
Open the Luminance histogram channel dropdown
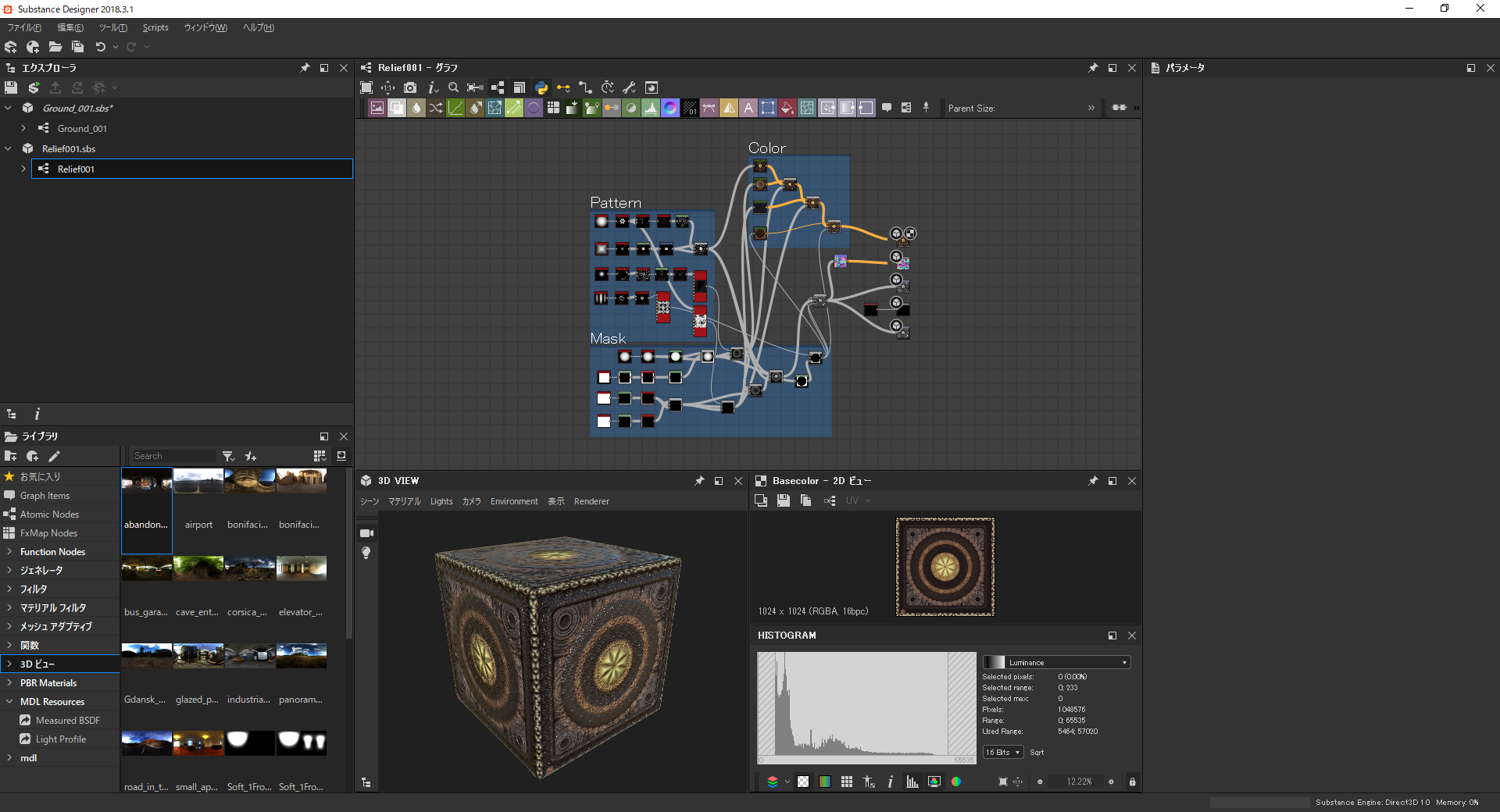[1056, 662]
